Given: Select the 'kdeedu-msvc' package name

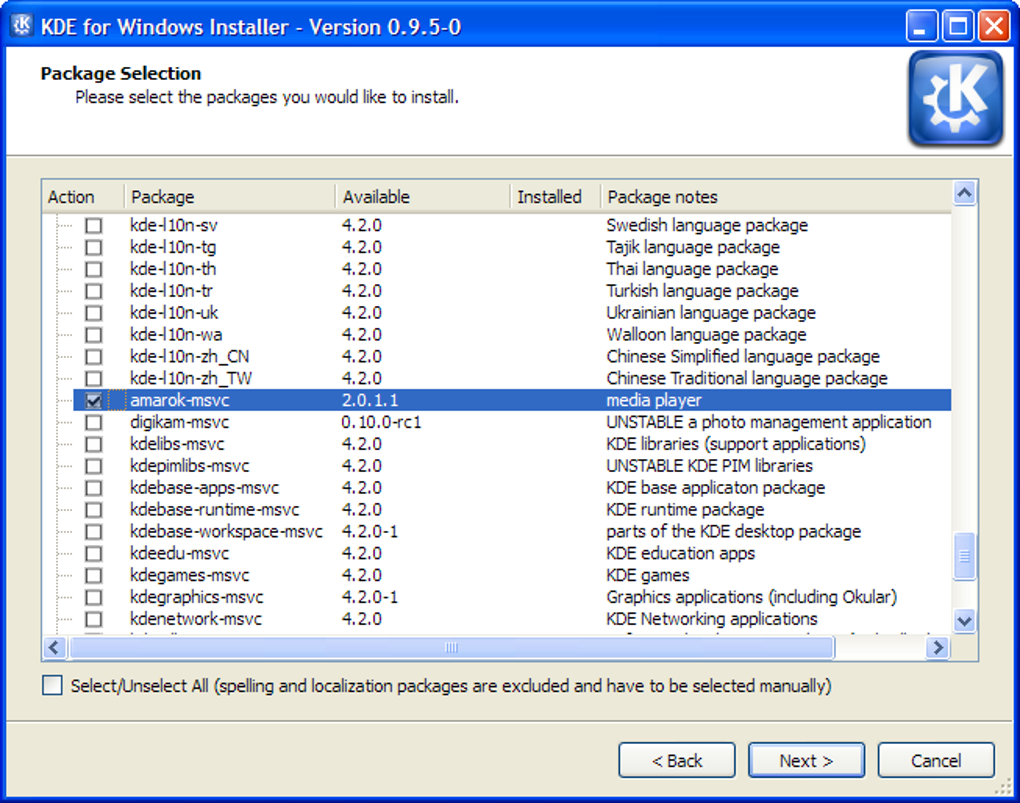Looking at the screenshot, I should 180,553.
